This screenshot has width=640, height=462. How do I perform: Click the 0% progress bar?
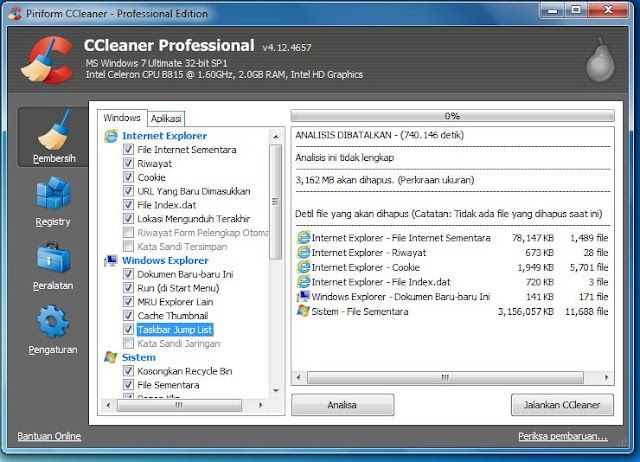(x=452, y=116)
